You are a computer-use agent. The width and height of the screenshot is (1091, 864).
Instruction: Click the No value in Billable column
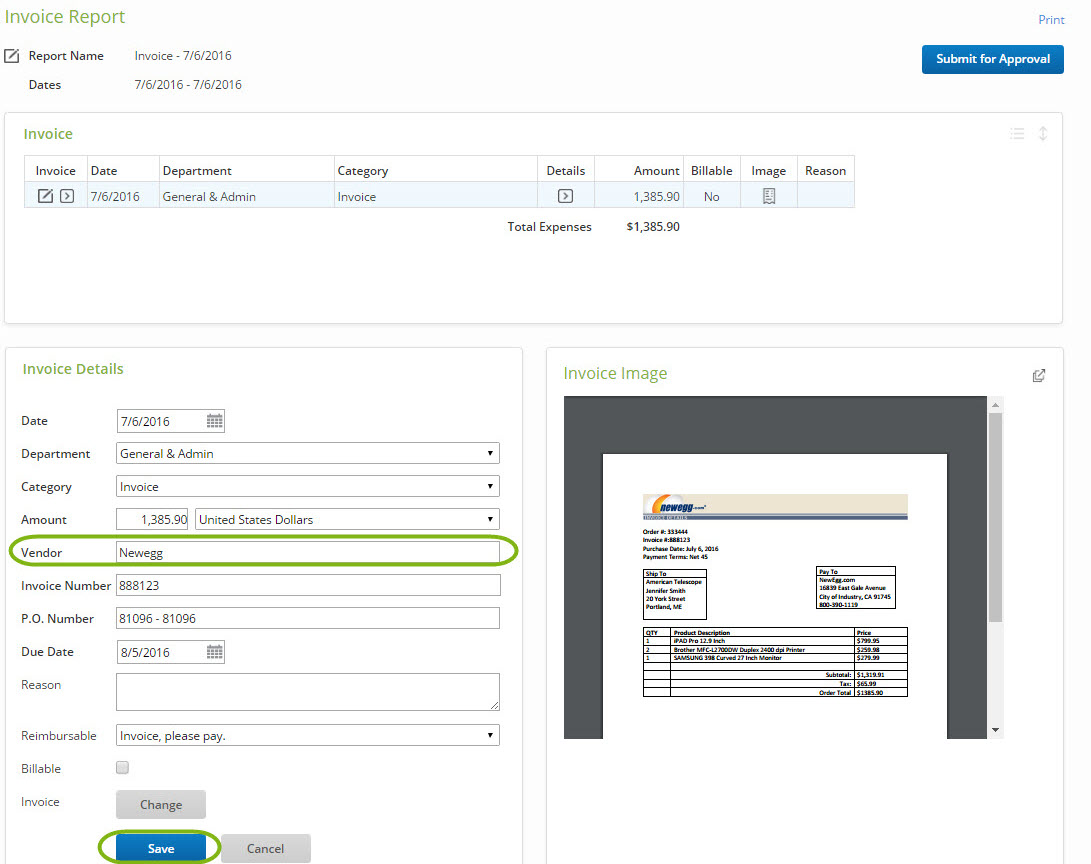tap(711, 197)
